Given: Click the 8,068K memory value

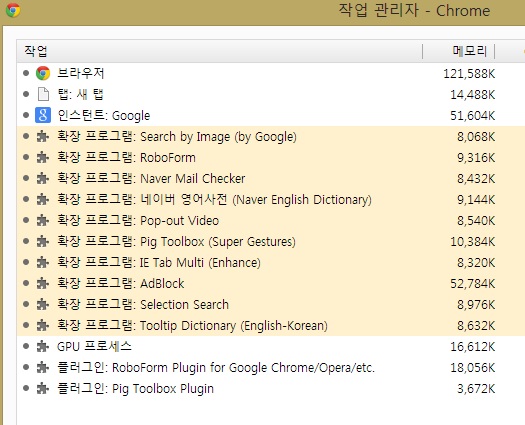Looking at the screenshot, I should point(476,137).
